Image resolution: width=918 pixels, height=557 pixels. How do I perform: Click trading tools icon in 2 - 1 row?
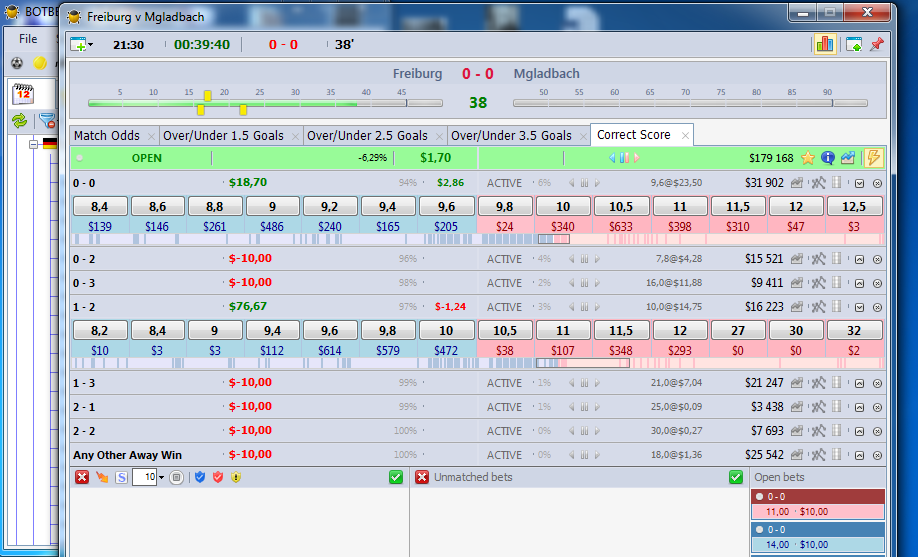pyautogui.click(x=818, y=407)
